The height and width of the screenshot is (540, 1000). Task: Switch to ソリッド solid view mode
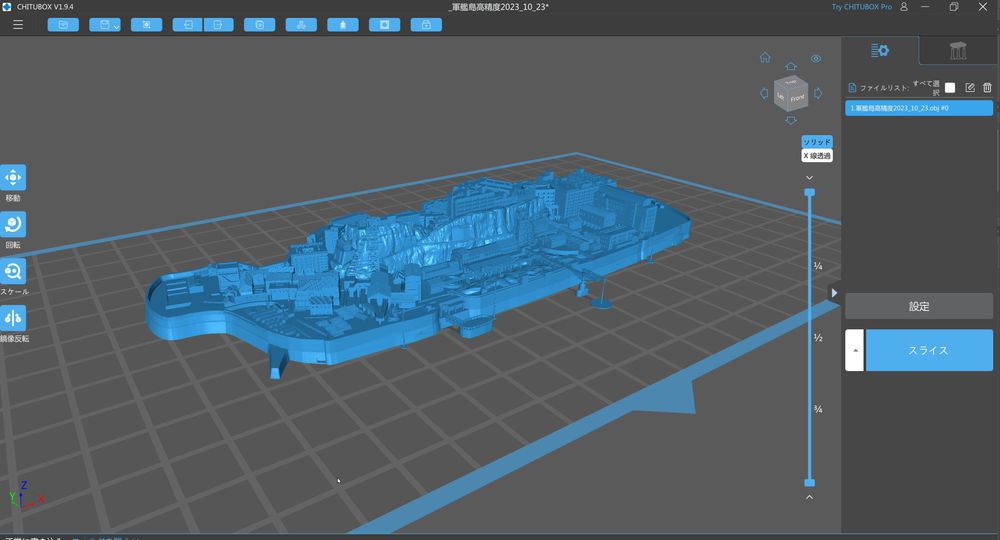[817, 142]
